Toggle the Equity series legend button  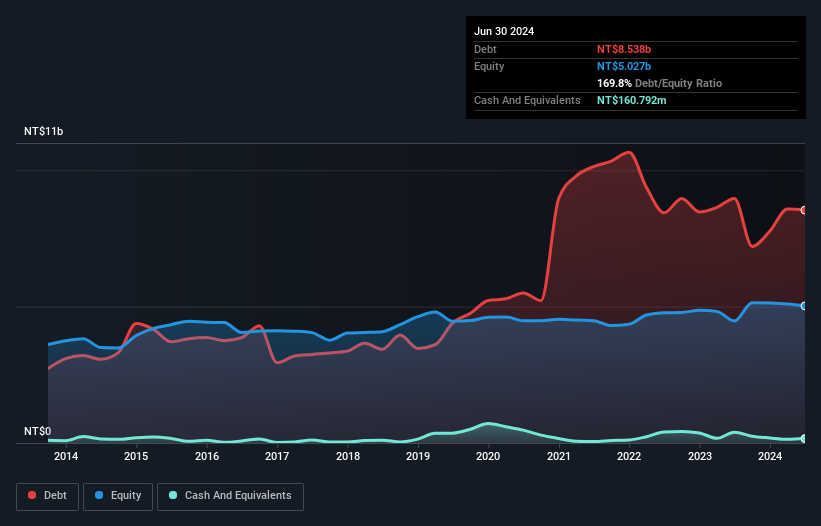click(118, 496)
